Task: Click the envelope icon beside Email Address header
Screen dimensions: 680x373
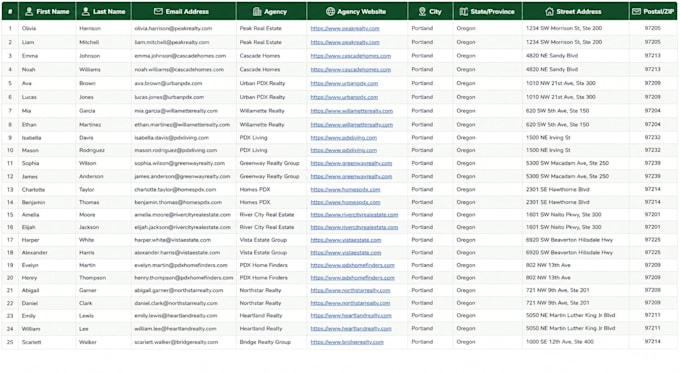Action: pos(158,12)
